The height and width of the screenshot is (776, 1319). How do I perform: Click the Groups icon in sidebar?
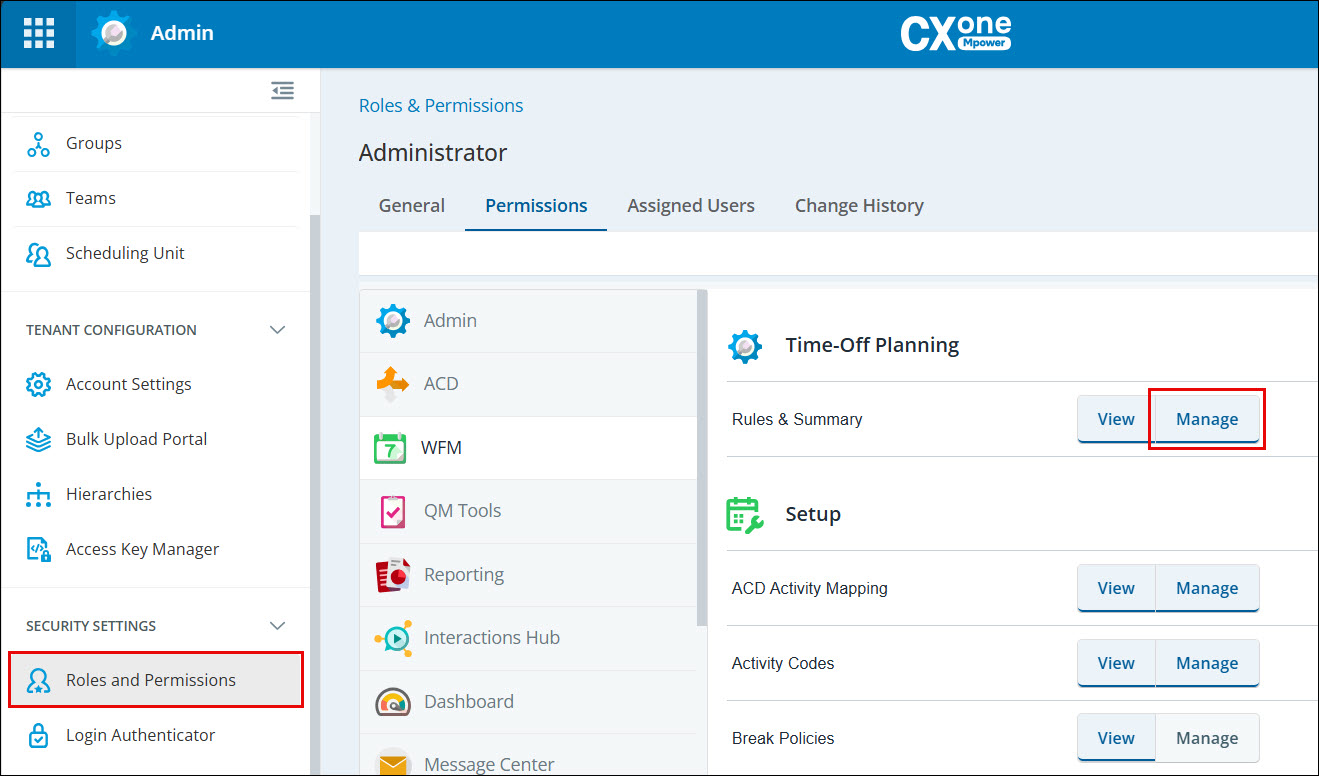[x=38, y=144]
